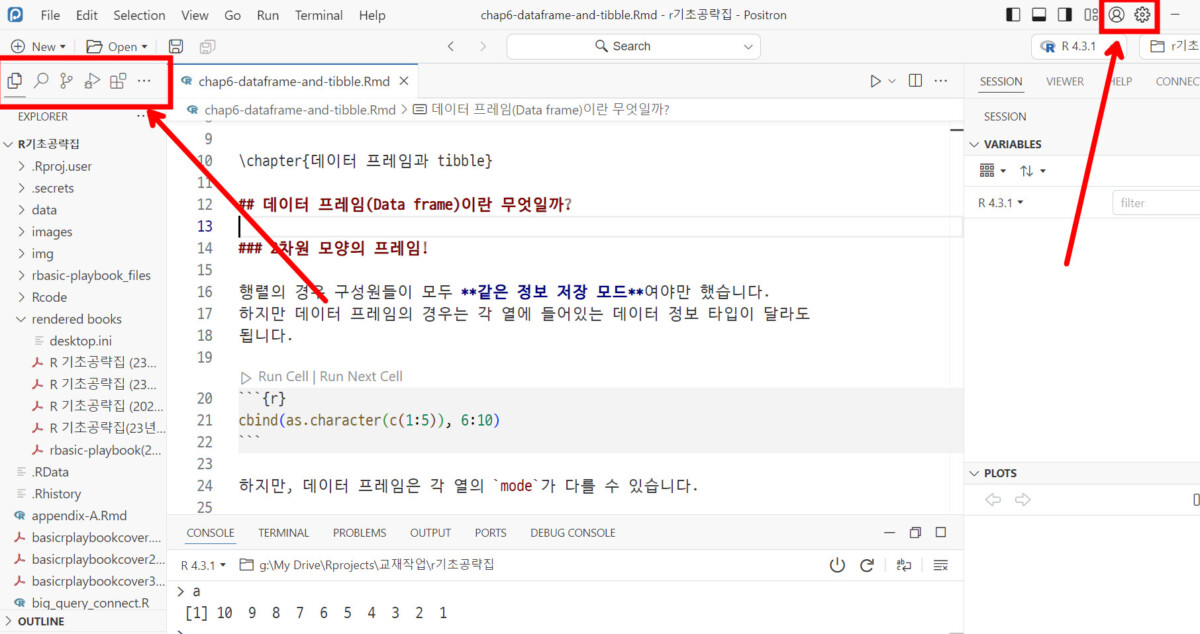
Task: Open the File menu
Action: coord(51,15)
